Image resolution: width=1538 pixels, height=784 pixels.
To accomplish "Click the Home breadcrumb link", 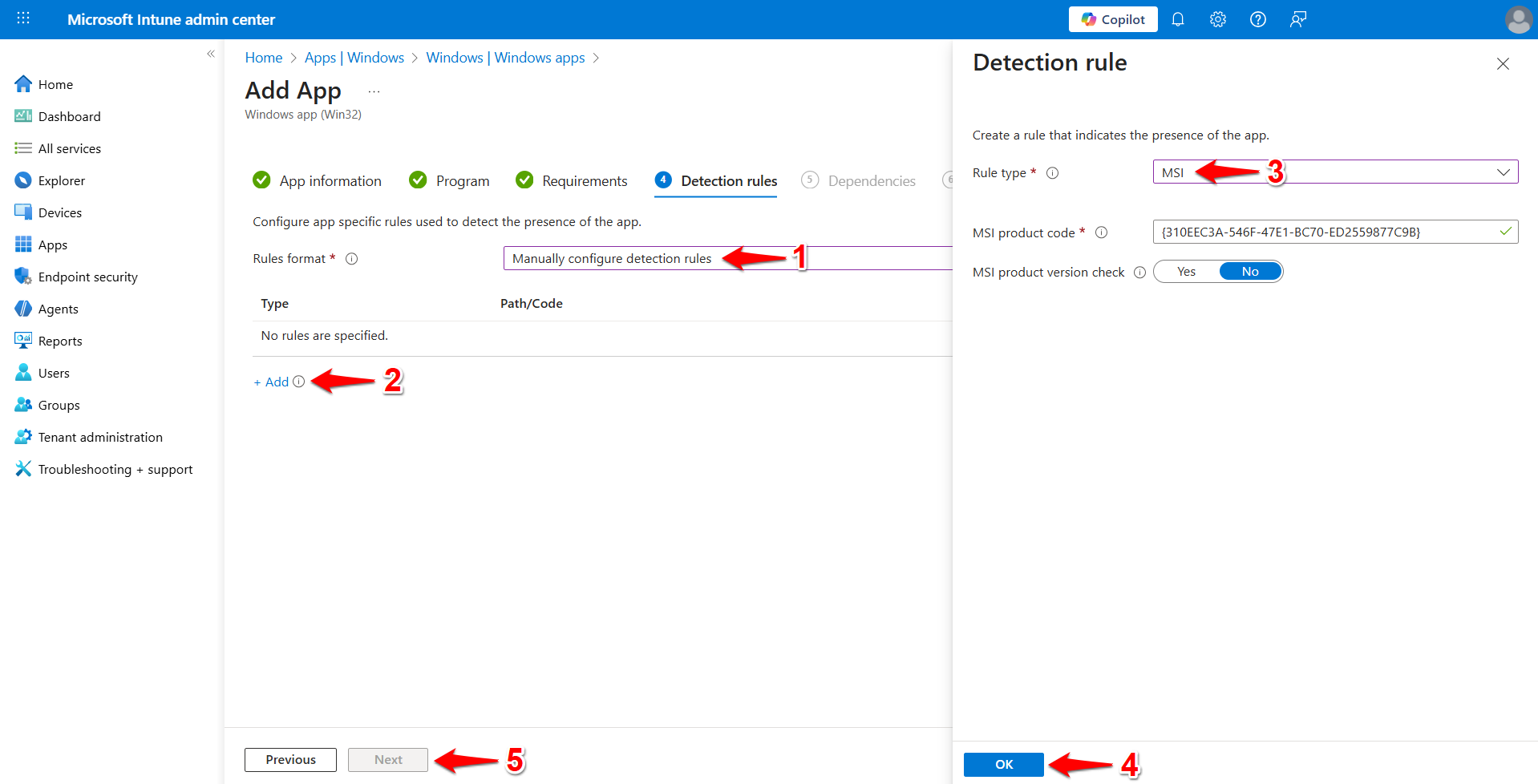I will 264,58.
